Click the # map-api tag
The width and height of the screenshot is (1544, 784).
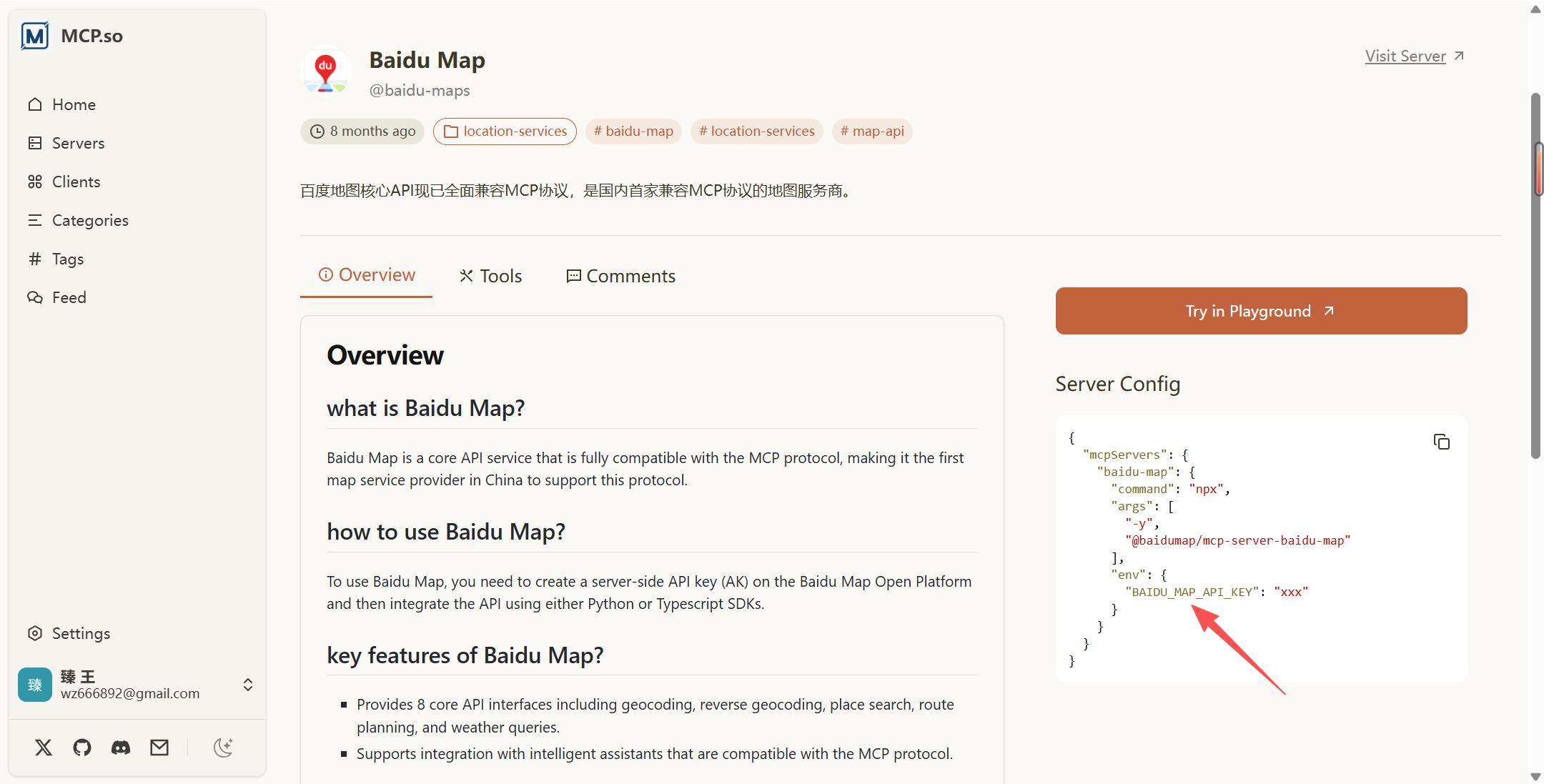[x=872, y=132]
